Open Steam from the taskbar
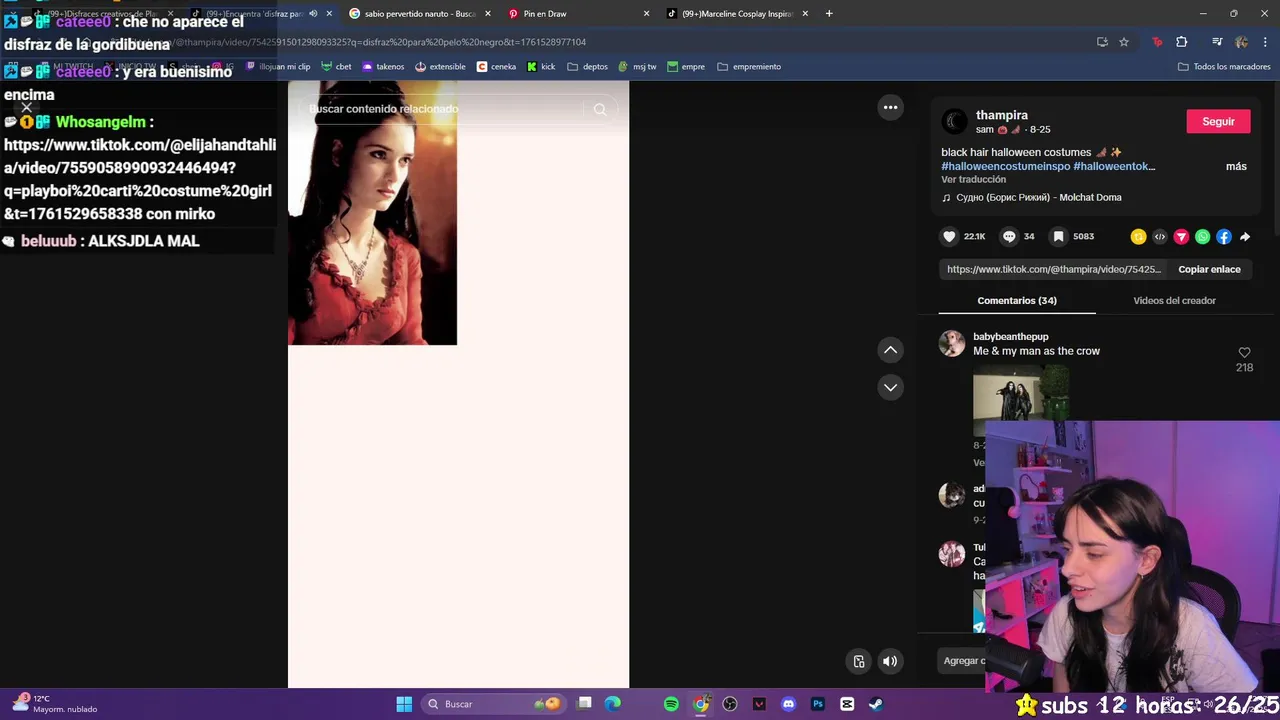This screenshot has height=720, width=1280. click(876, 704)
